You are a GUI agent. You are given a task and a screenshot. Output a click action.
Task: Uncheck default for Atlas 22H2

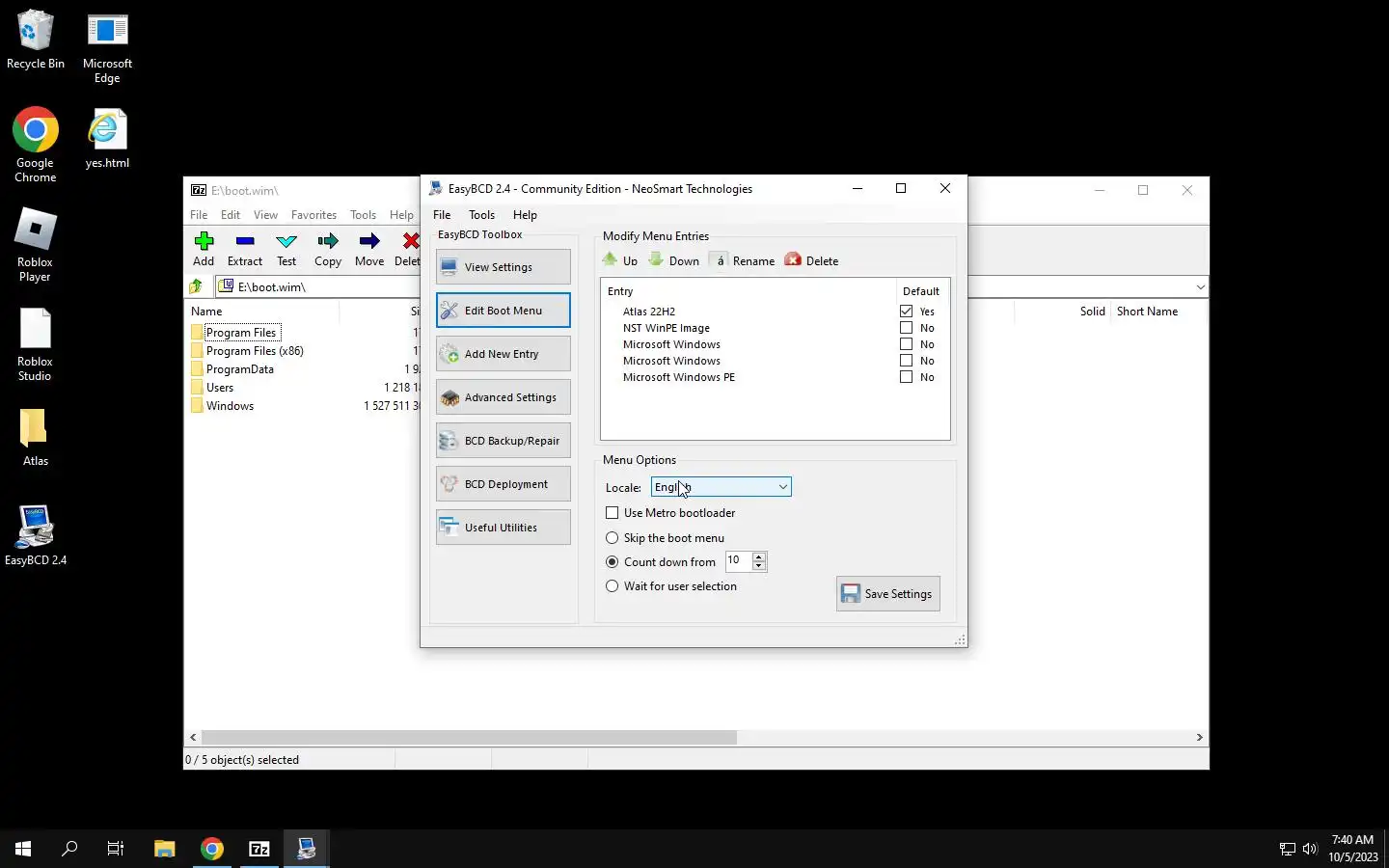[906, 312]
